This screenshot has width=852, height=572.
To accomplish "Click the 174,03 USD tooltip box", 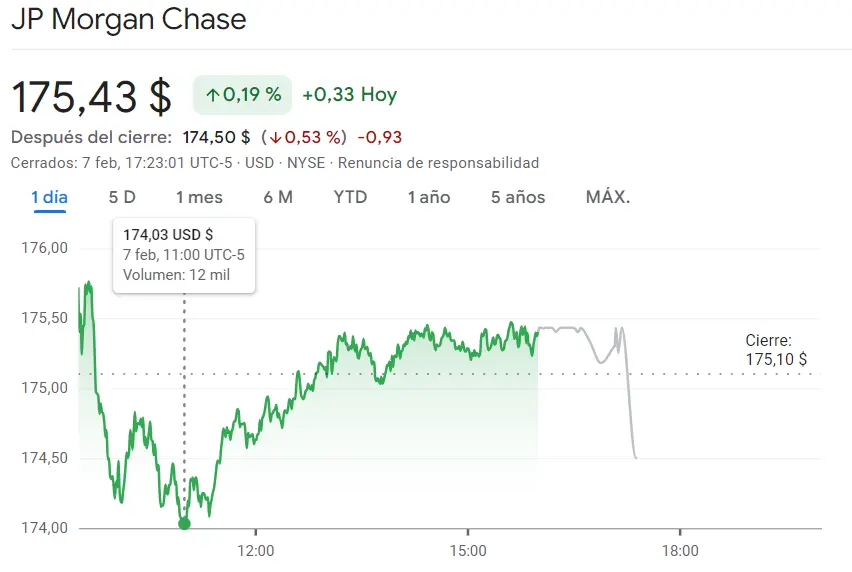I will [x=184, y=254].
